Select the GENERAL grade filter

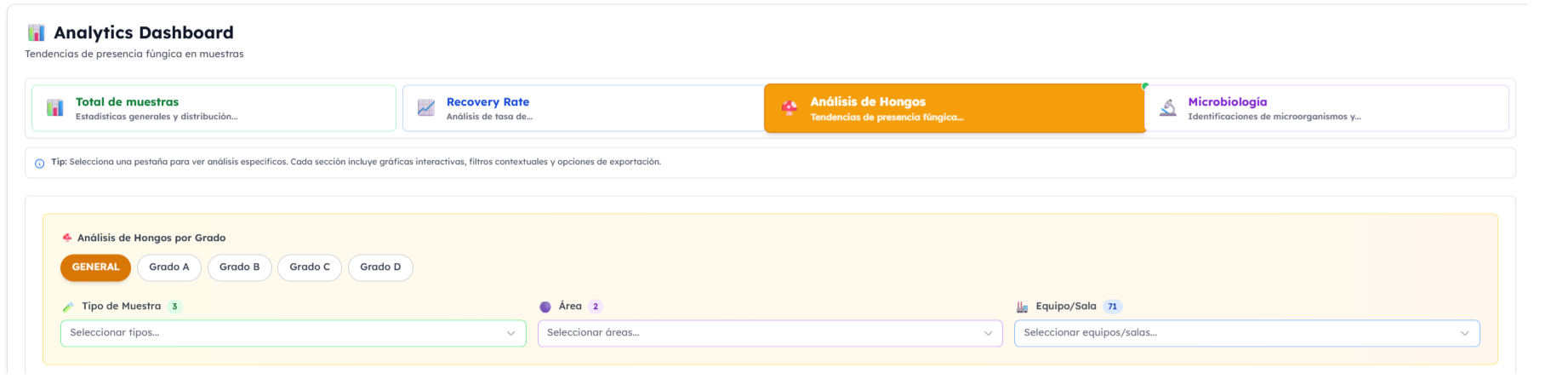(95, 267)
